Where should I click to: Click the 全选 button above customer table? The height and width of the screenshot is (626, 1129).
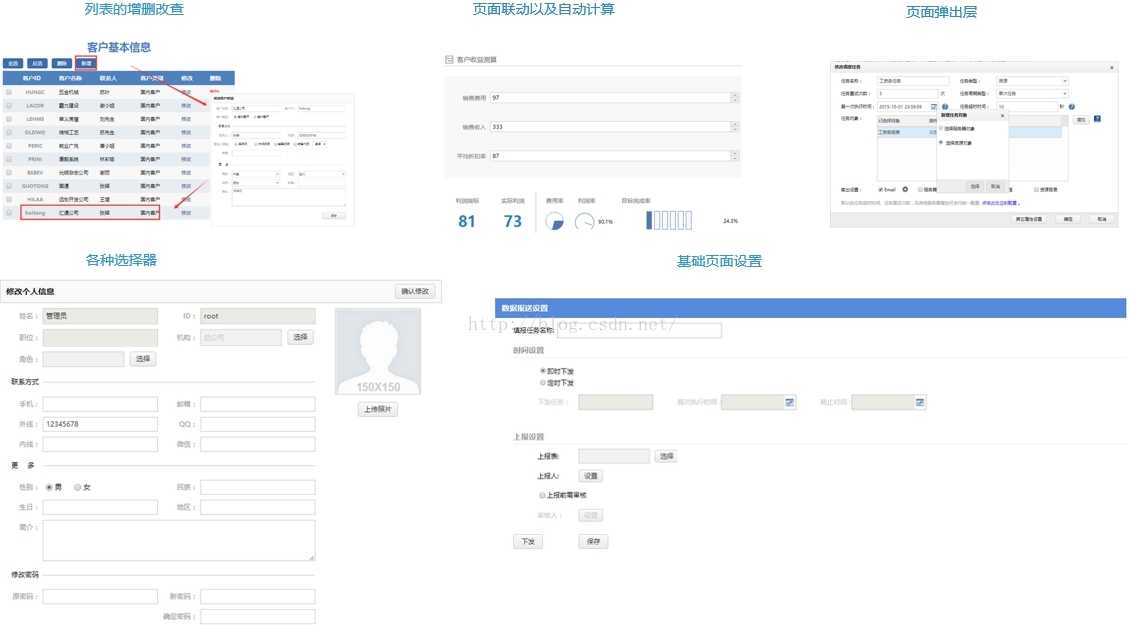pos(14,63)
